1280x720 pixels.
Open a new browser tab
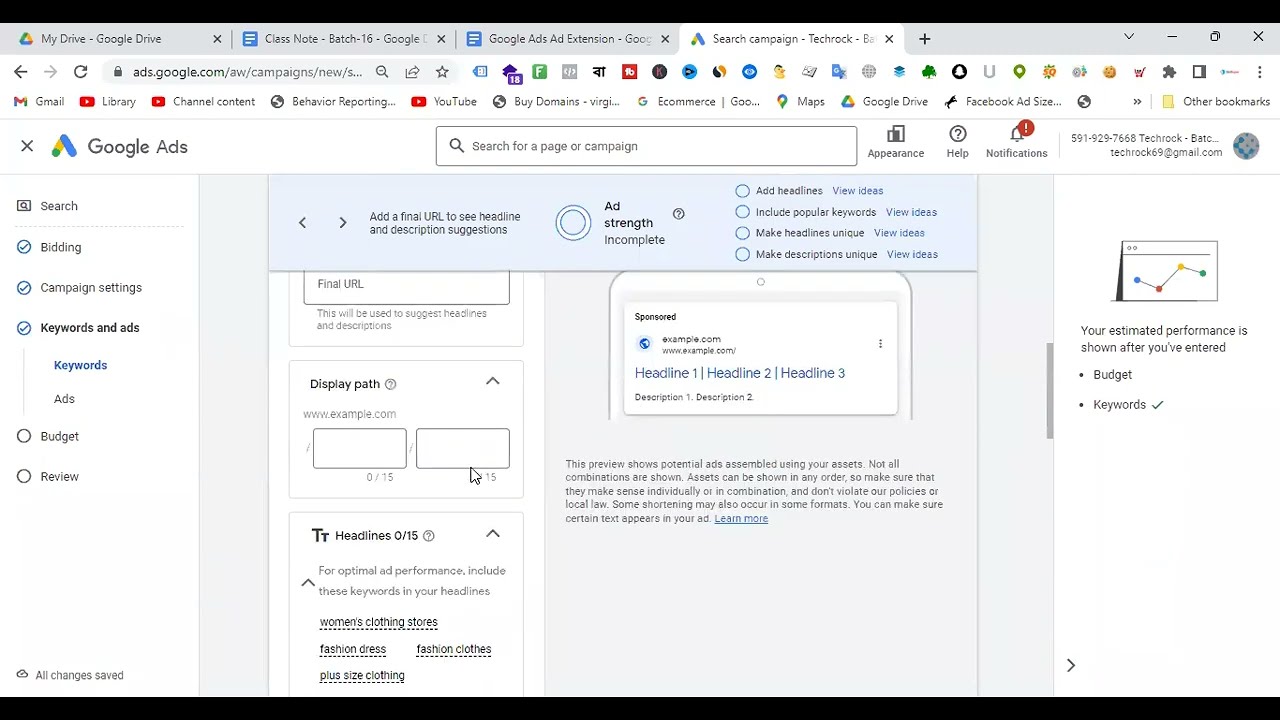point(925,39)
